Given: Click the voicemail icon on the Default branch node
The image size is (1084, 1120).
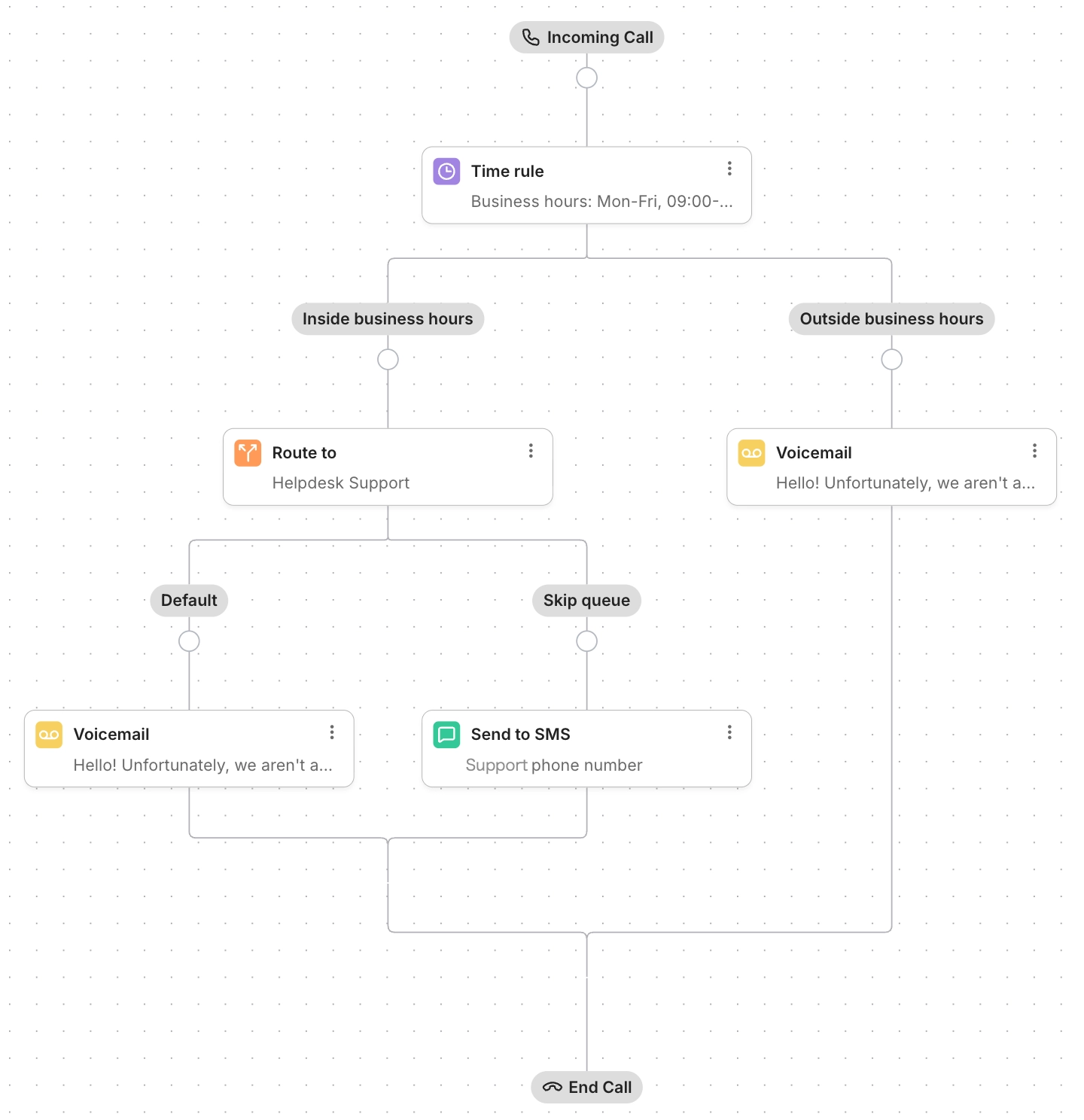Looking at the screenshot, I should tap(48, 734).
